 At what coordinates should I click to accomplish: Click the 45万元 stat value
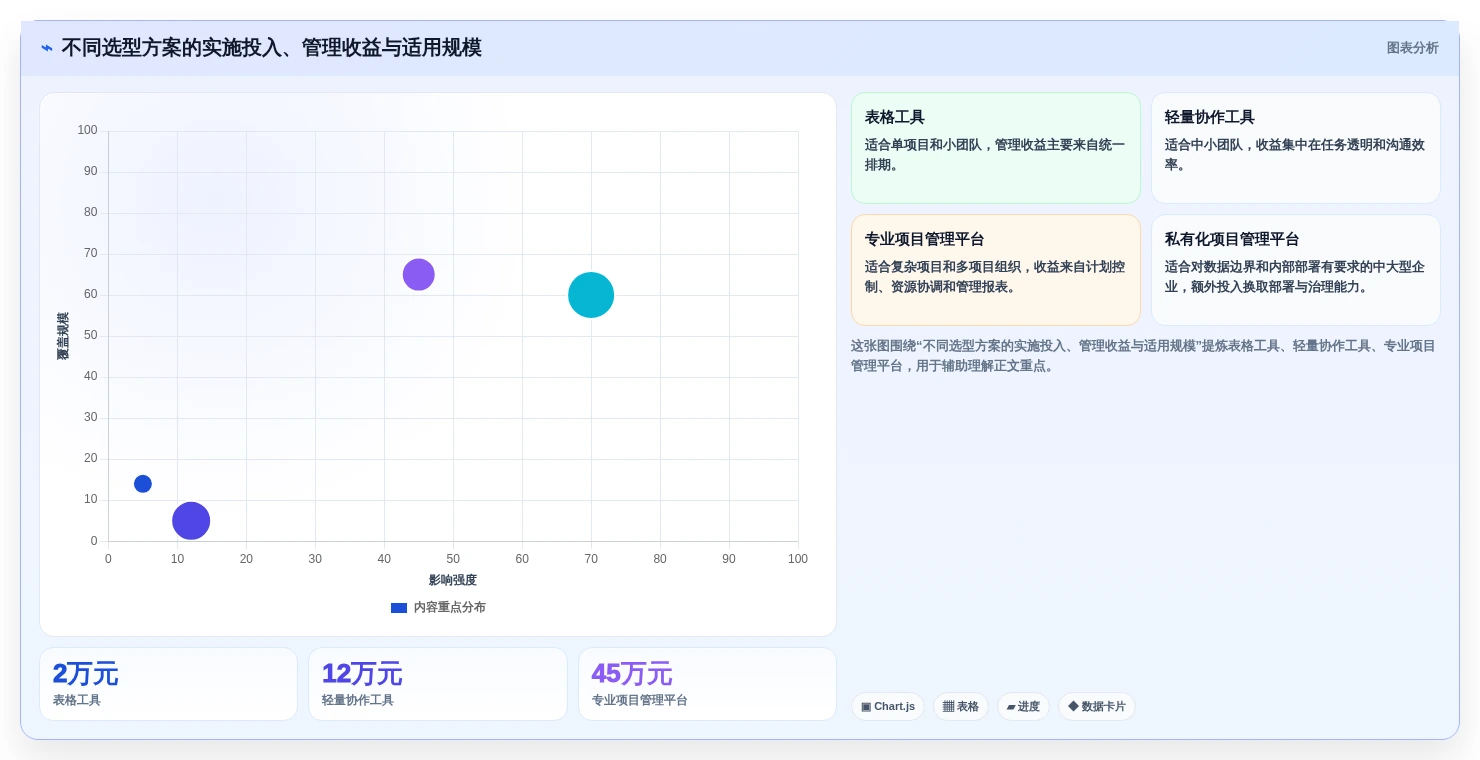click(632, 673)
